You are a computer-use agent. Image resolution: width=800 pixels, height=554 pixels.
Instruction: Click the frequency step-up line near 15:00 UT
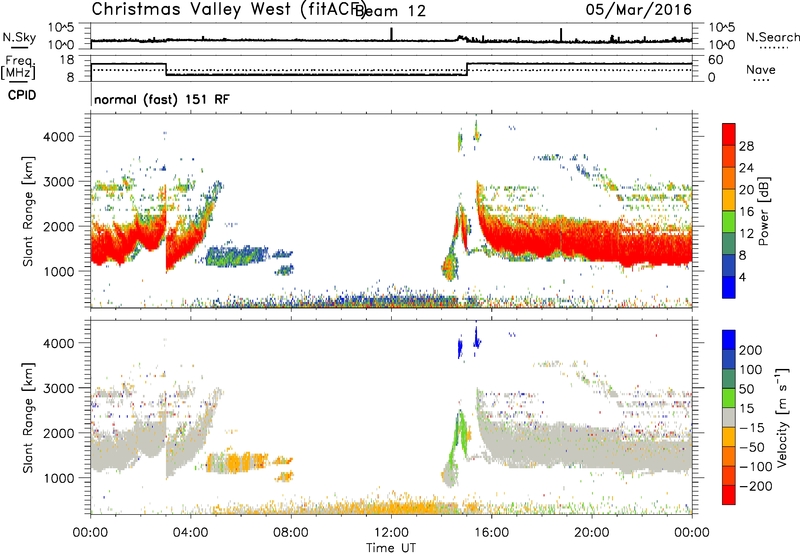467,69
